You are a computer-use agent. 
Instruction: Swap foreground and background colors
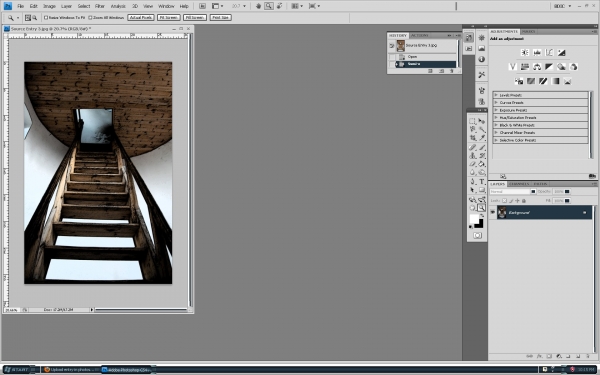(x=482, y=215)
